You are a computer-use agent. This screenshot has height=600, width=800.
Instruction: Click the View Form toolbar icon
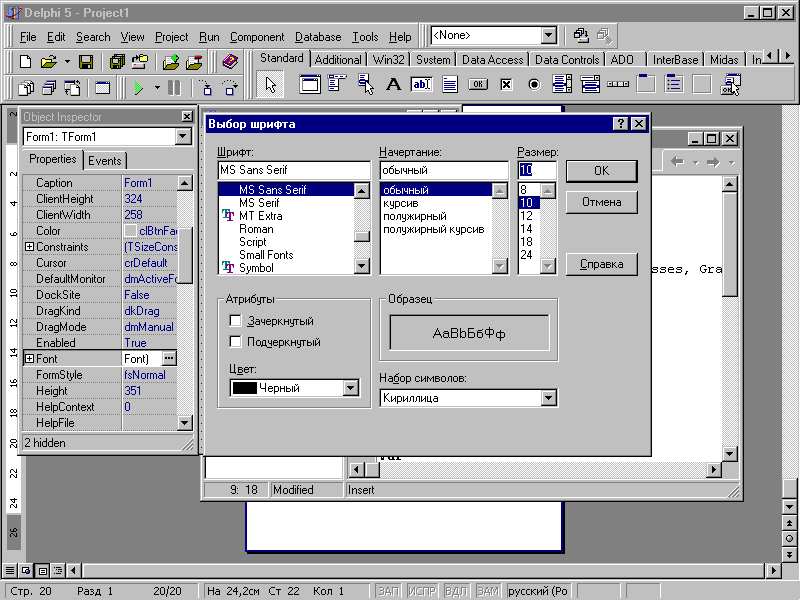49,88
